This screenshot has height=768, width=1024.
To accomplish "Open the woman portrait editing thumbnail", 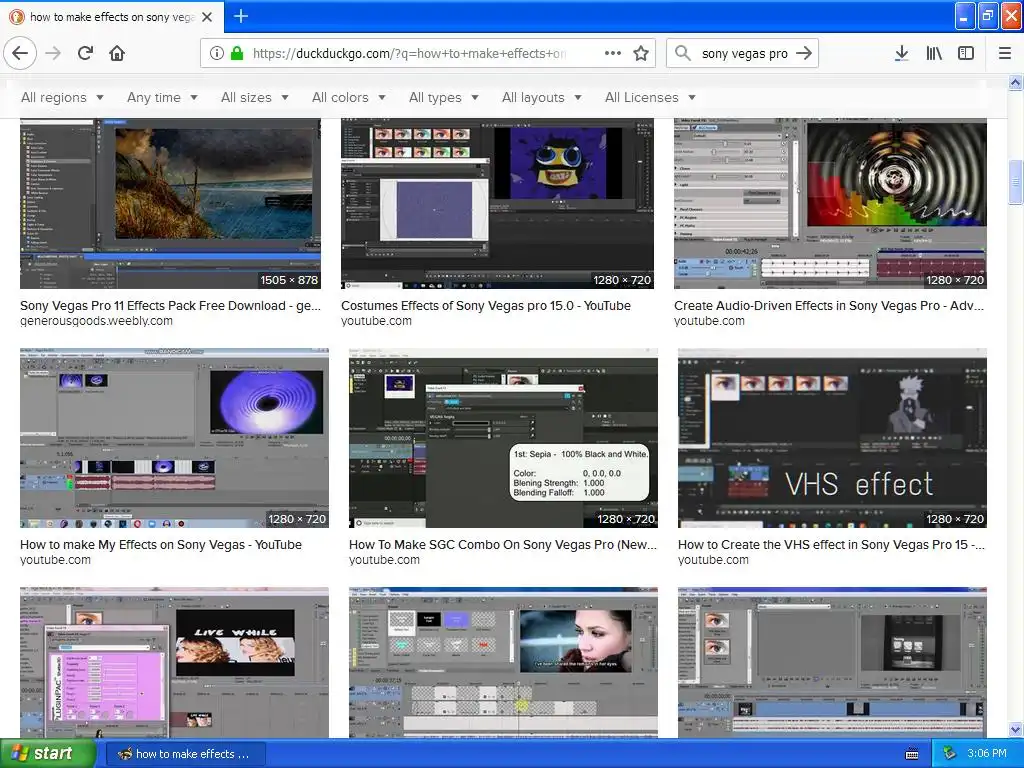I will coord(503,662).
